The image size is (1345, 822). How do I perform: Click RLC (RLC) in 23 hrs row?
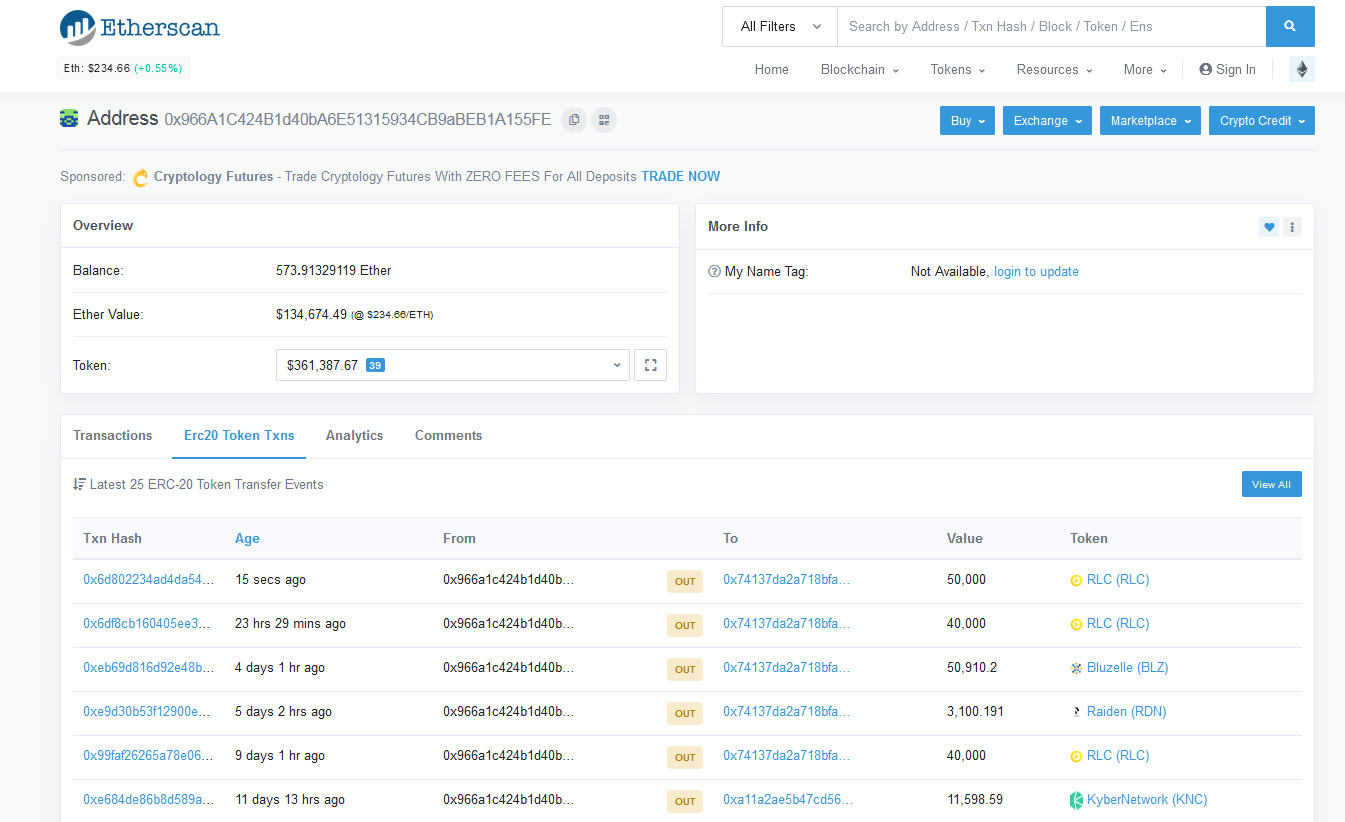[1118, 623]
